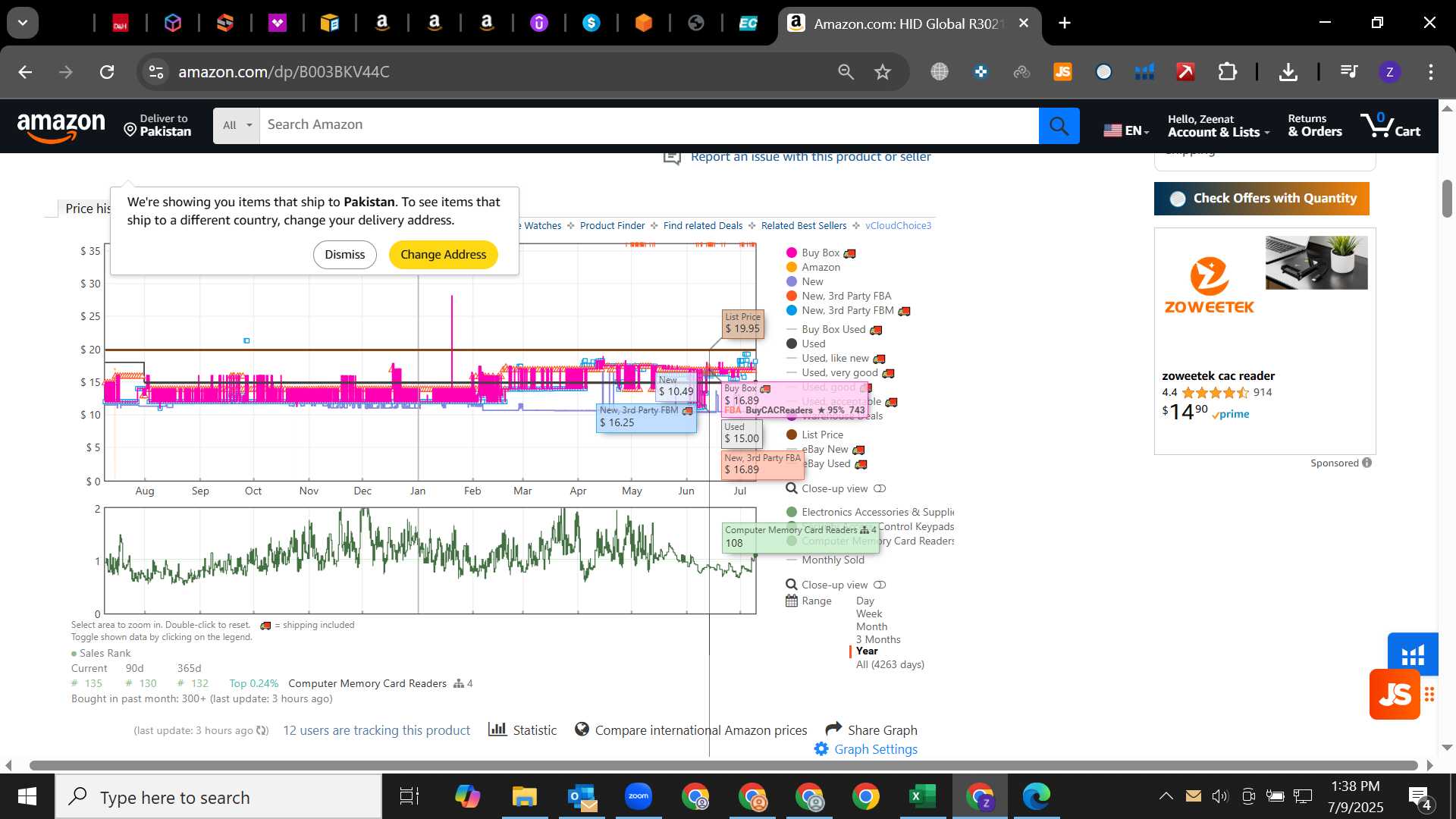Toggle Amazon legend series
The height and width of the screenshot is (819, 1456).
tap(813, 268)
